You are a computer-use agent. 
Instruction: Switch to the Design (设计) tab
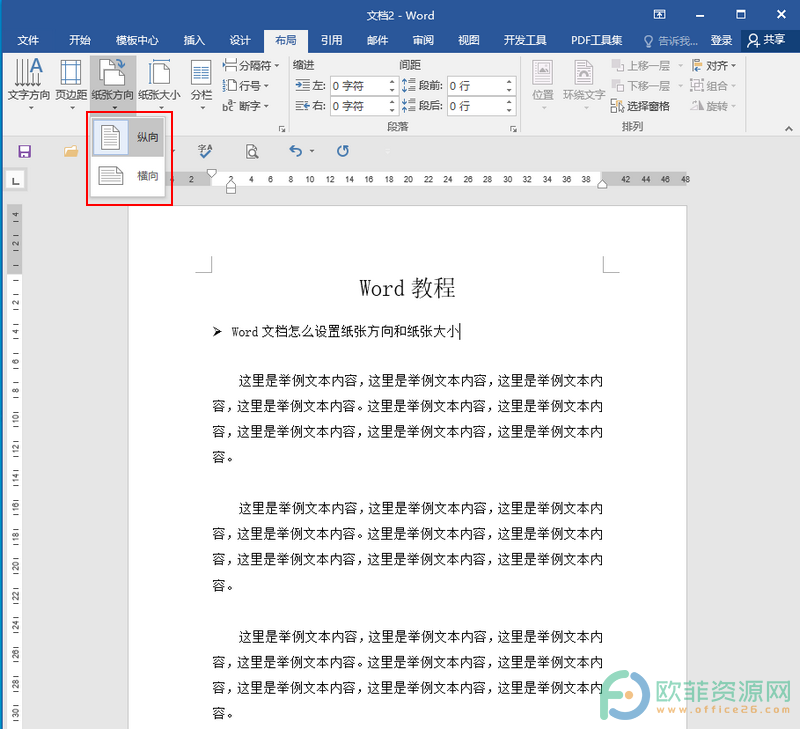[240, 40]
